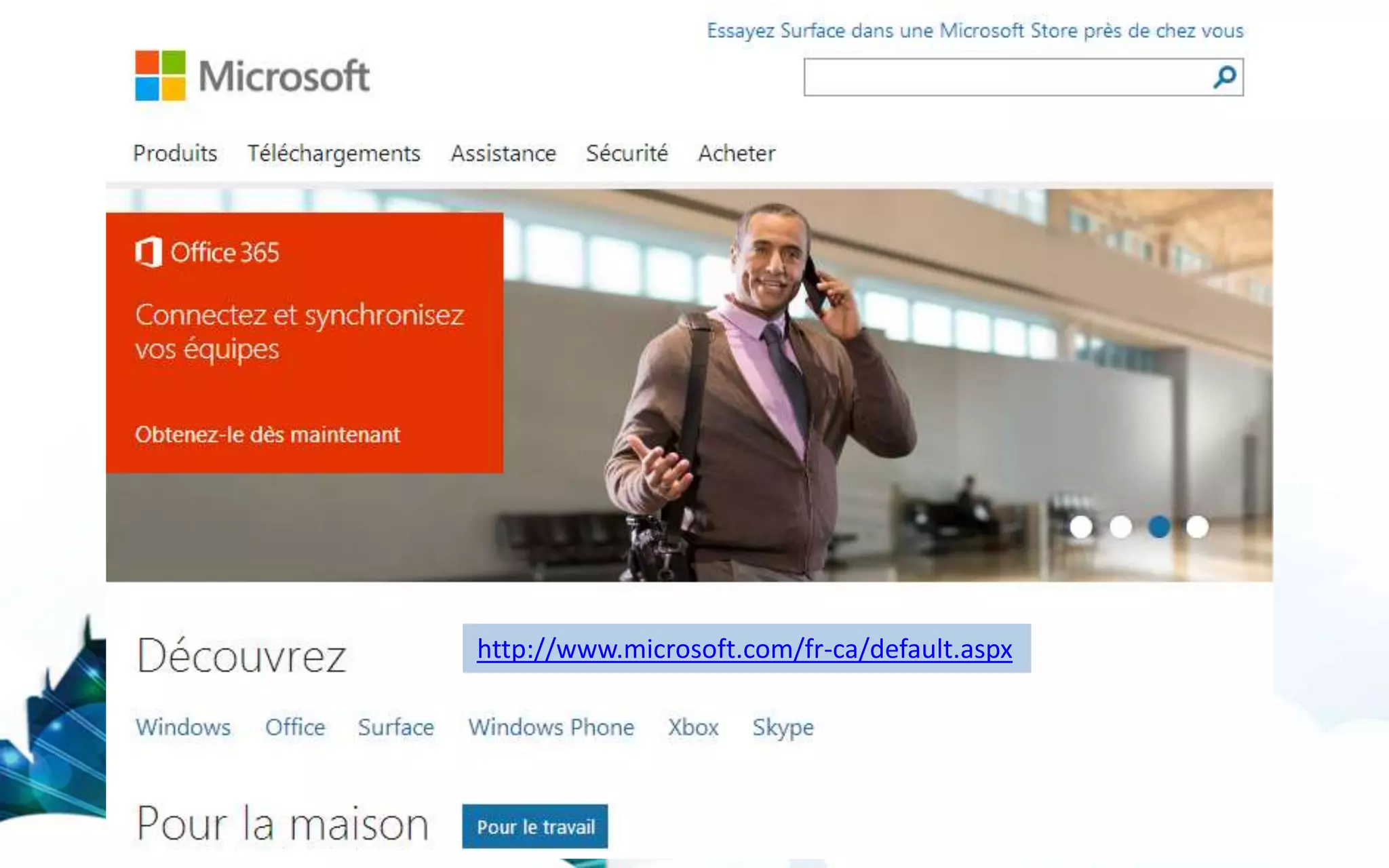Open the Produits menu
Viewport: 1389px width, 868px height.
175,153
